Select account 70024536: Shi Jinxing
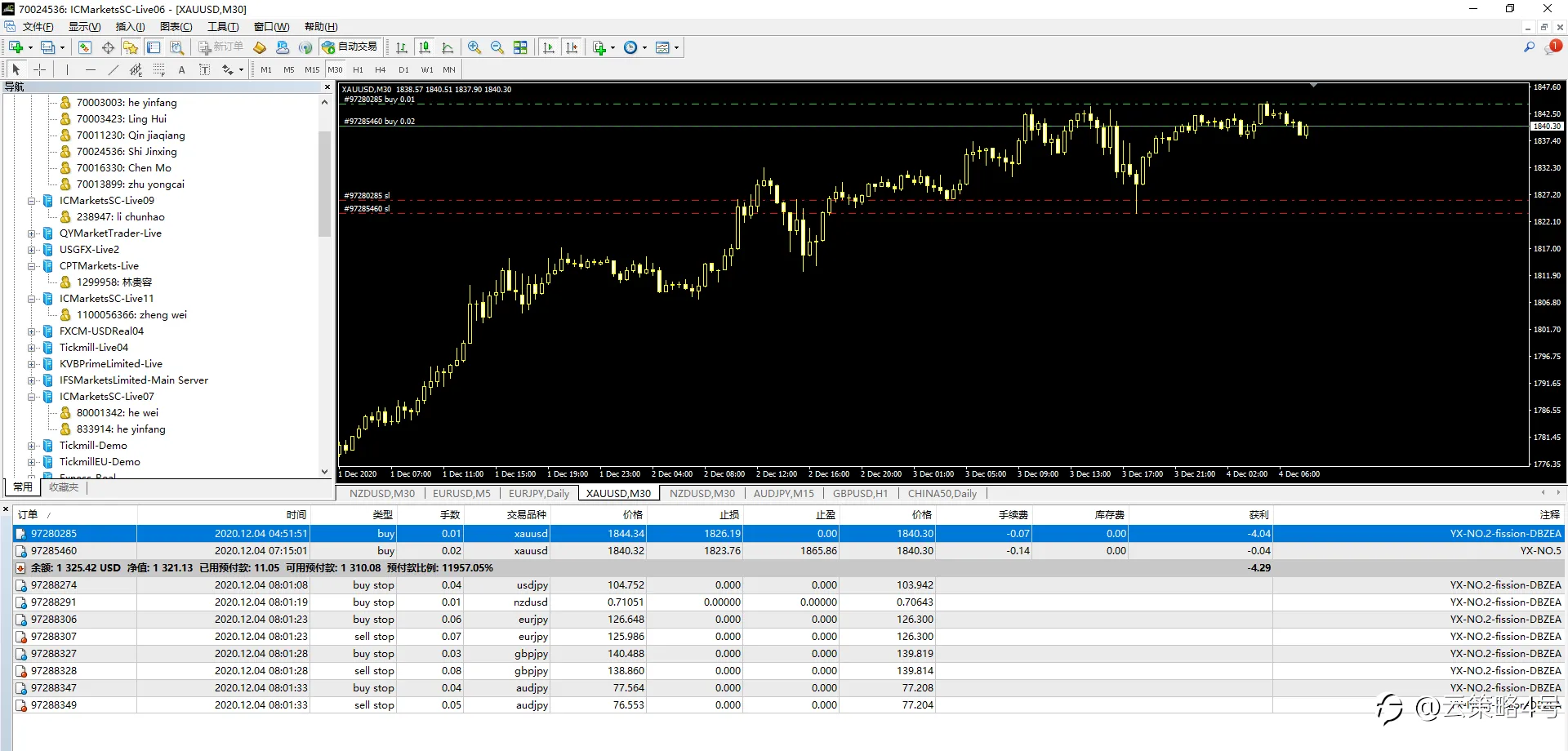This screenshot has width=1568, height=751. pyautogui.click(x=127, y=152)
